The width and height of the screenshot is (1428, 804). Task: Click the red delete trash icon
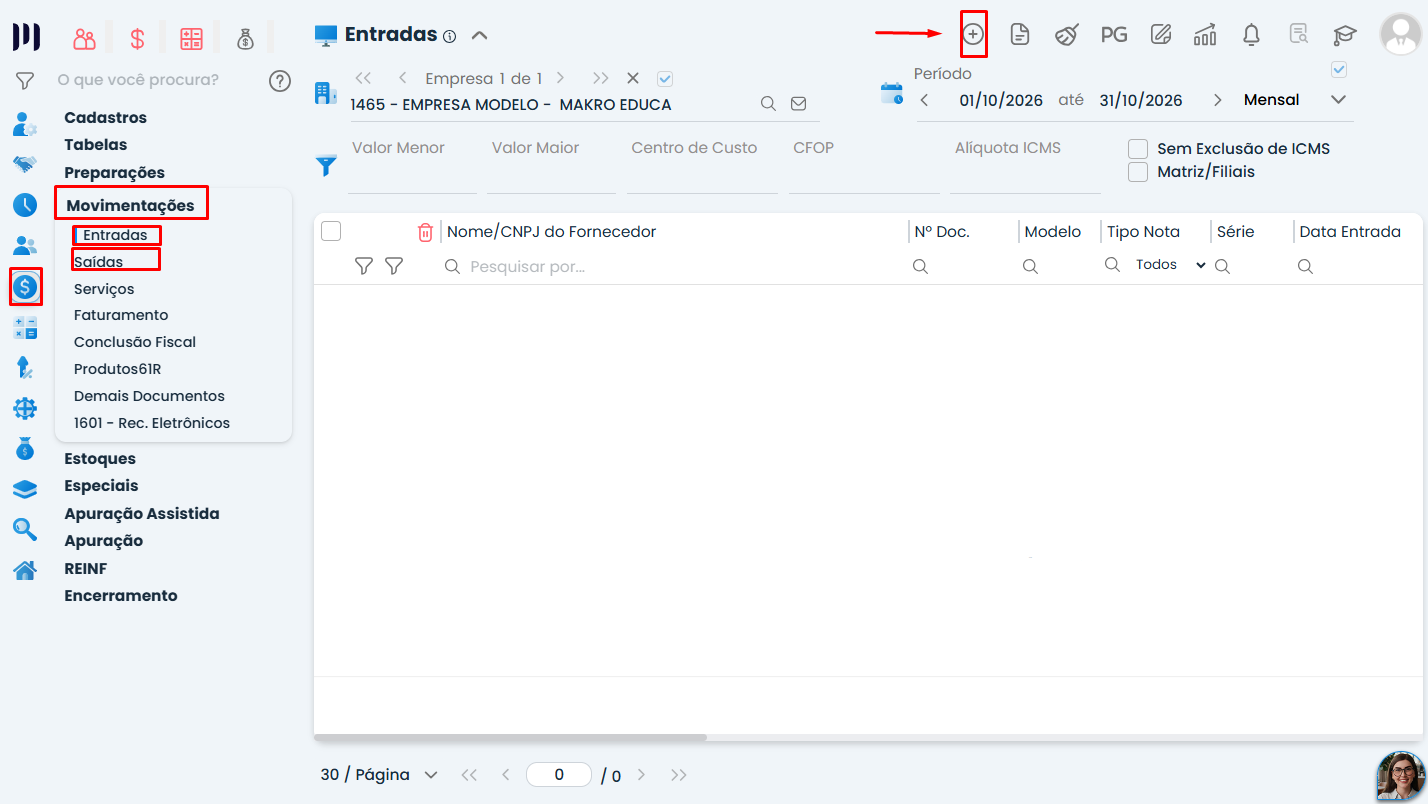[x=425, y=232]
